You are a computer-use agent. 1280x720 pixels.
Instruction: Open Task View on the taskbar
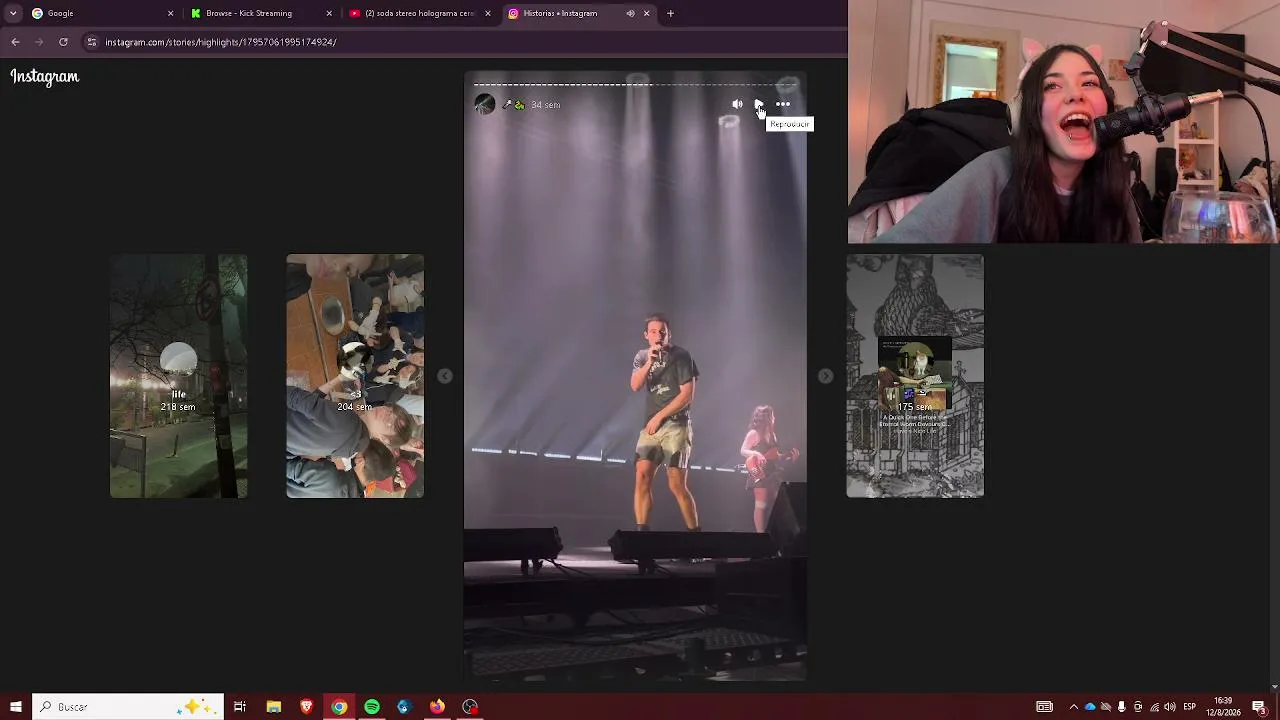click(240, 707)
